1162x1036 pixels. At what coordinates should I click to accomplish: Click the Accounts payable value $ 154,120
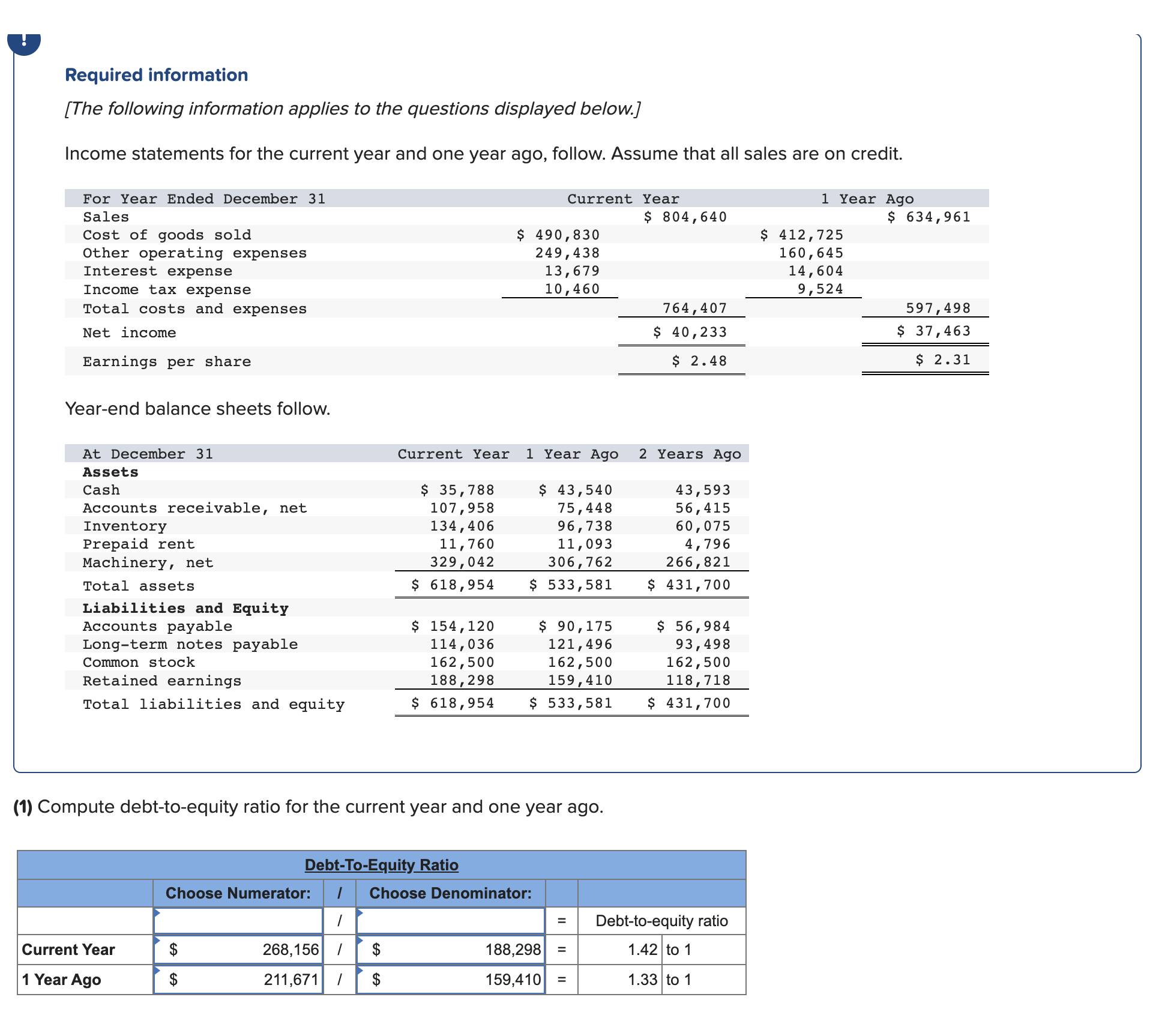coord(453,626)
